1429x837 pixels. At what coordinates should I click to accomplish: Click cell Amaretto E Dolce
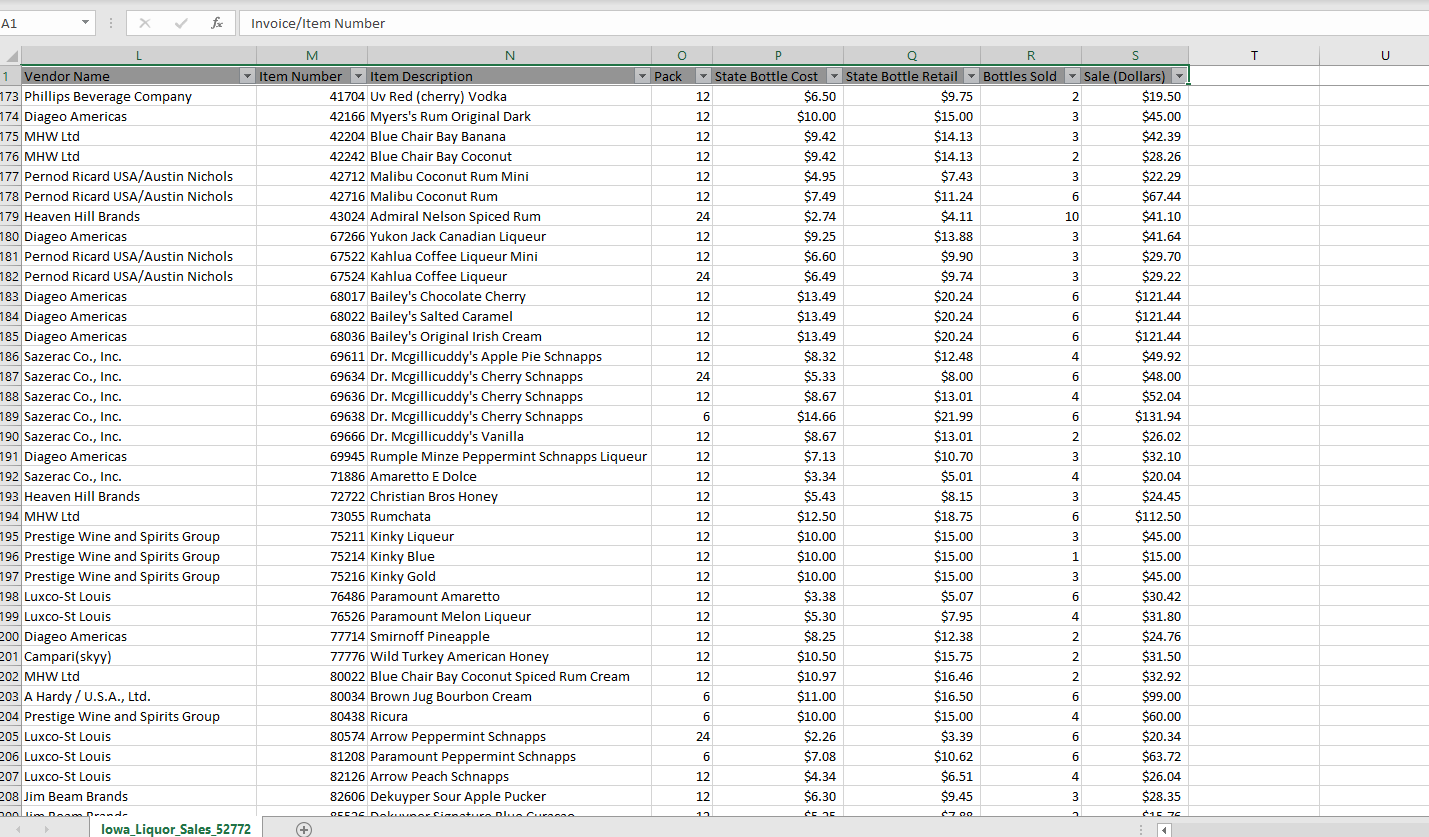(x=509, y=476)
